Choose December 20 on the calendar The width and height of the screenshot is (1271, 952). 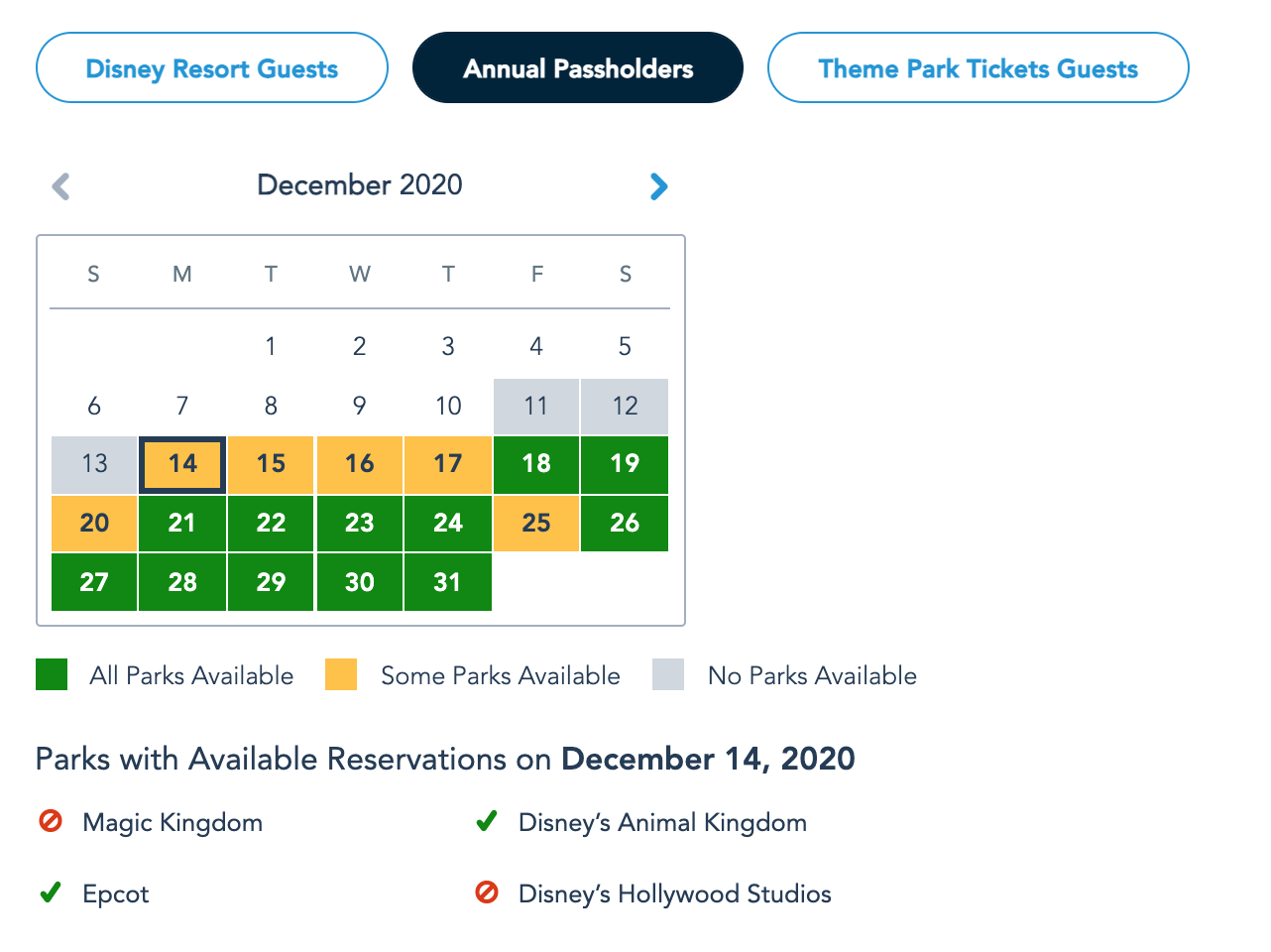pyautogui.click(x=94, y=523)
